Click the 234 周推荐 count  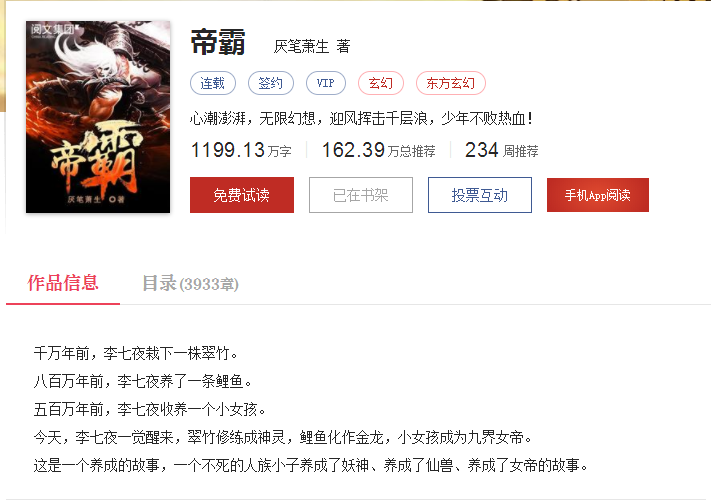pos(502,150)
